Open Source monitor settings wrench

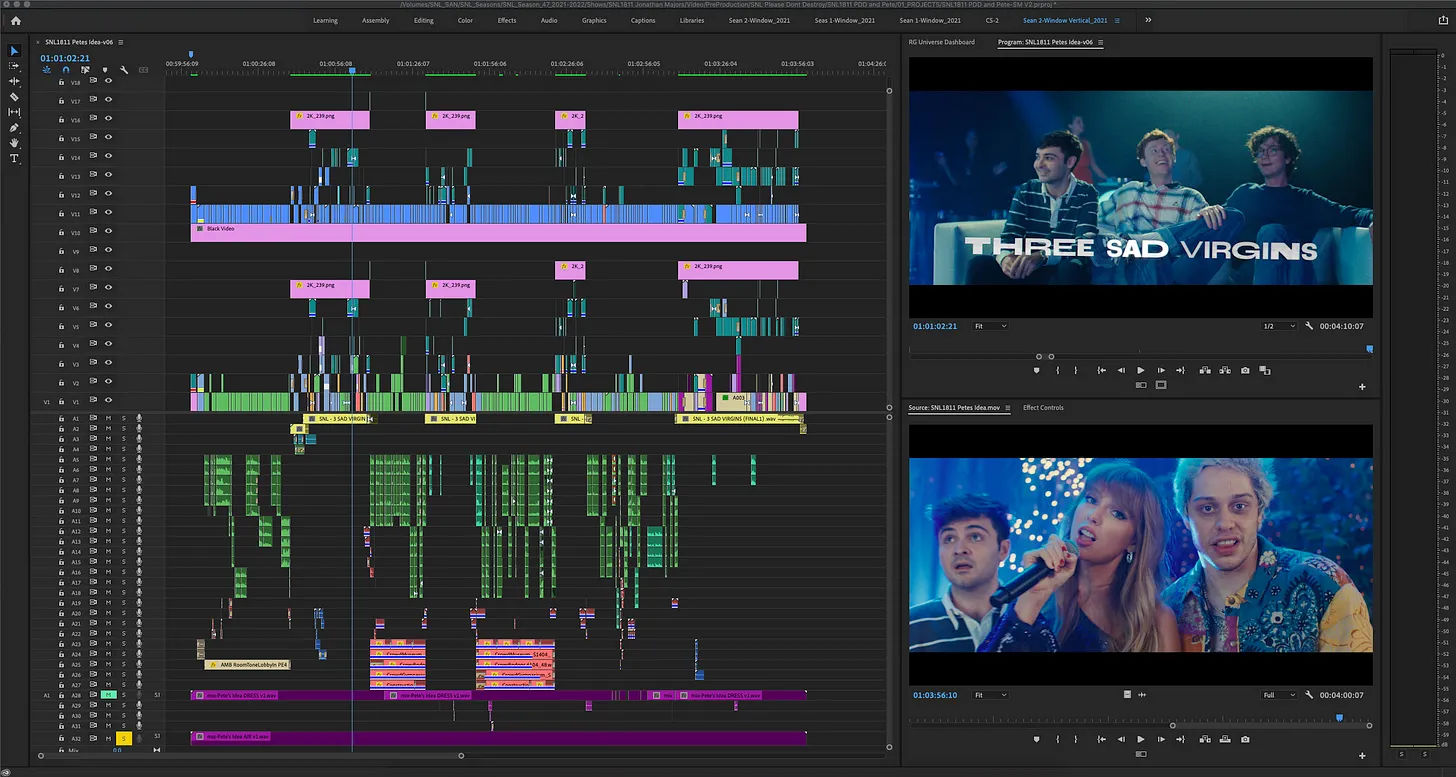point(1309,694)
